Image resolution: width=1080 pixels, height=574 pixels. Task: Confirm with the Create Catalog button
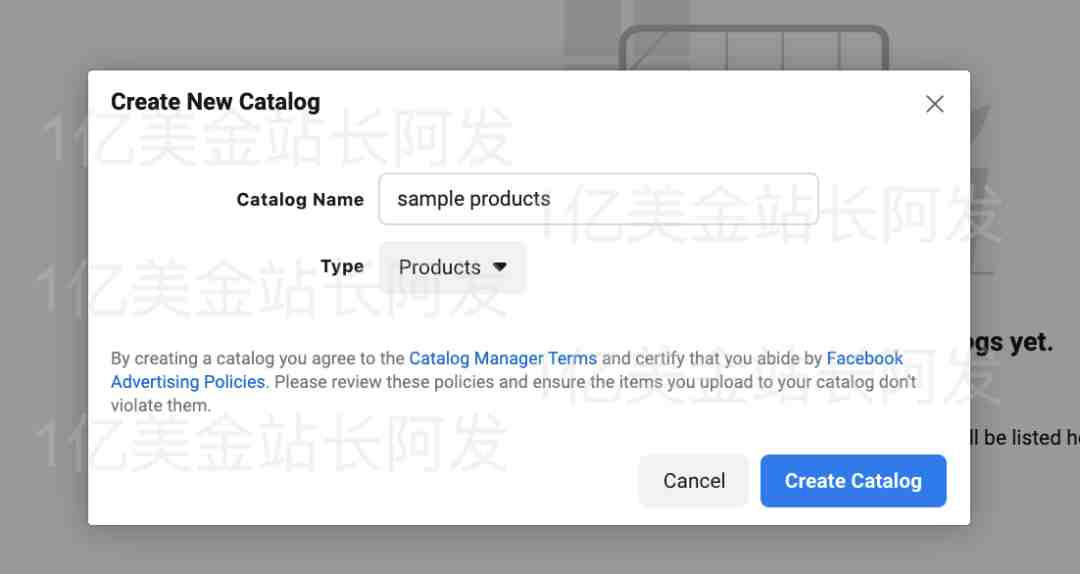point(853,480)
